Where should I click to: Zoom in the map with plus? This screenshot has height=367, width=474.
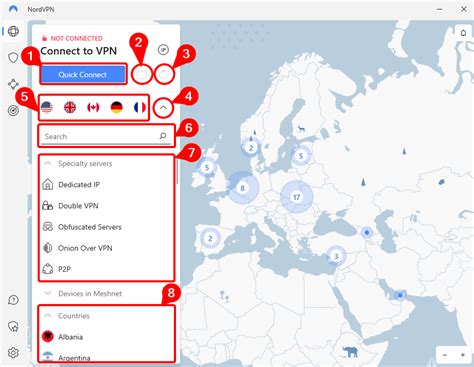(463, 355)
